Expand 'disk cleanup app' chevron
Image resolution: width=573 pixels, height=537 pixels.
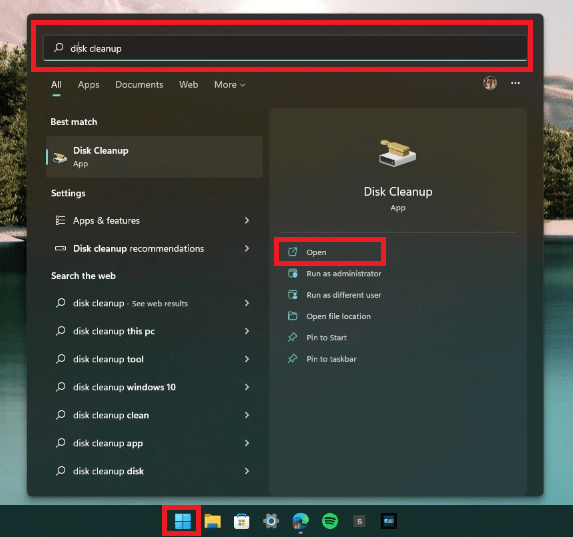coord(247,443)
